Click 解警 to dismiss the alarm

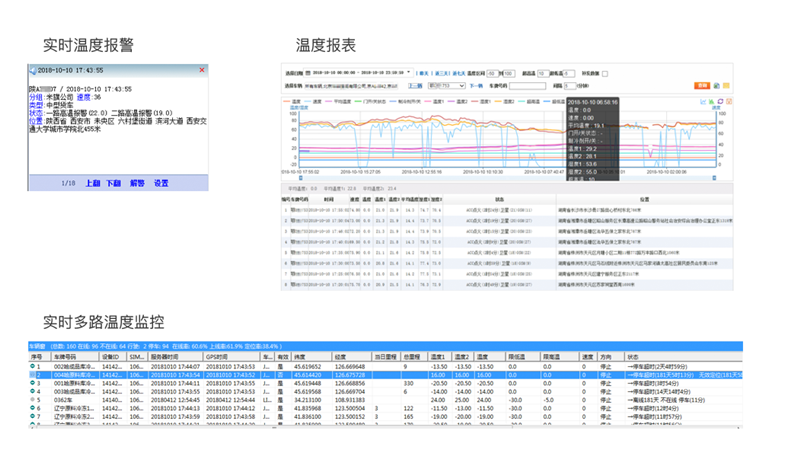tap(137, 184)
